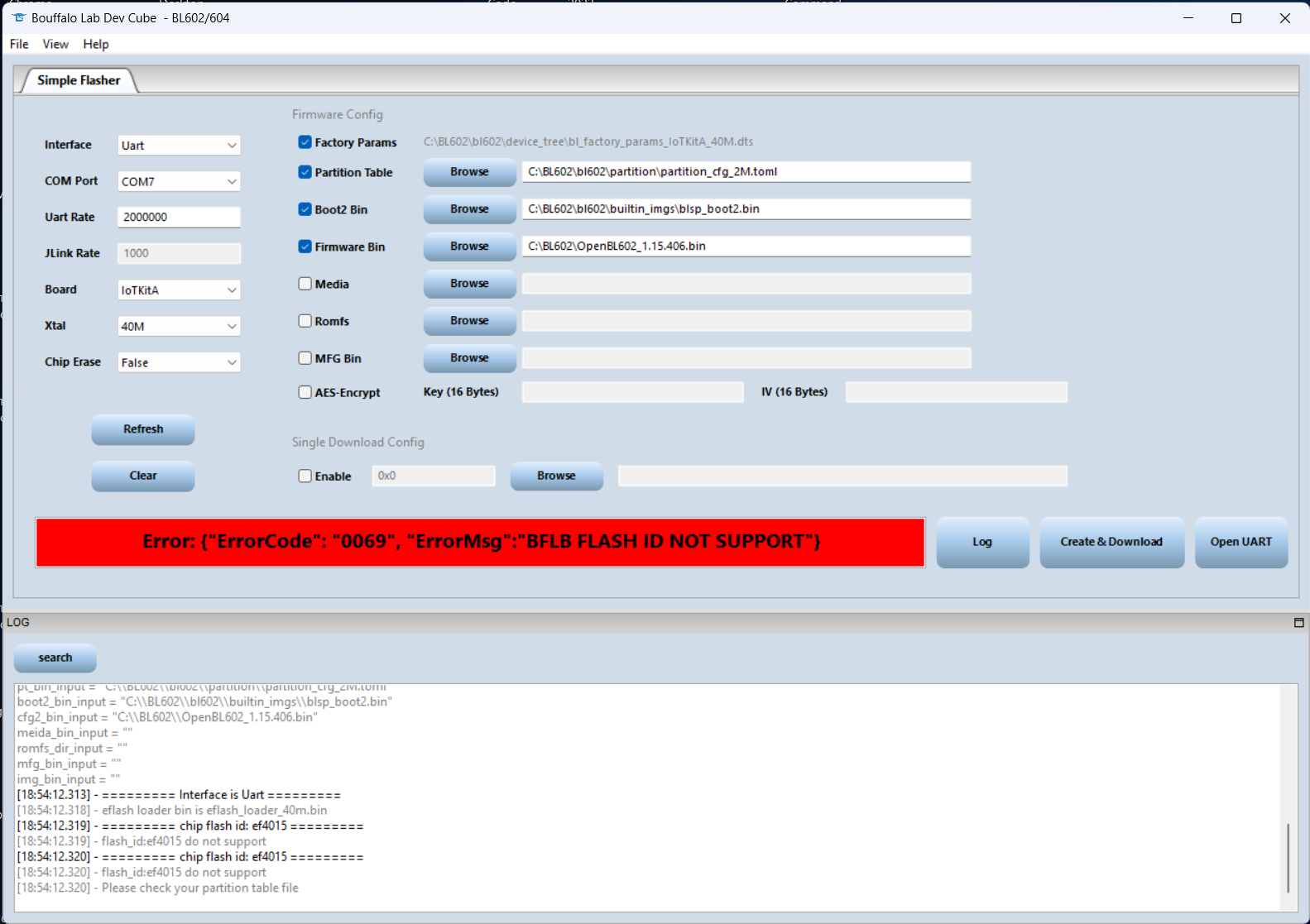Click the Firmware Bin path field

coord(746,247)
